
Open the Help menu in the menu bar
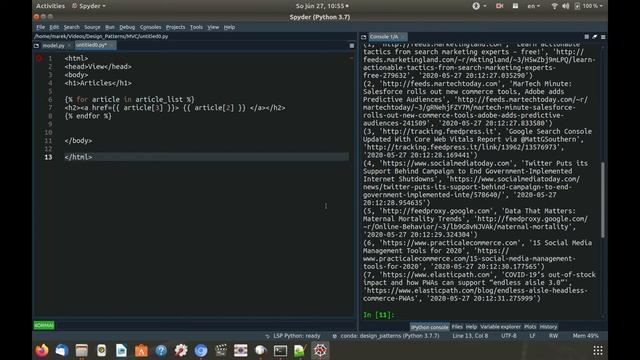click(229, 27)
